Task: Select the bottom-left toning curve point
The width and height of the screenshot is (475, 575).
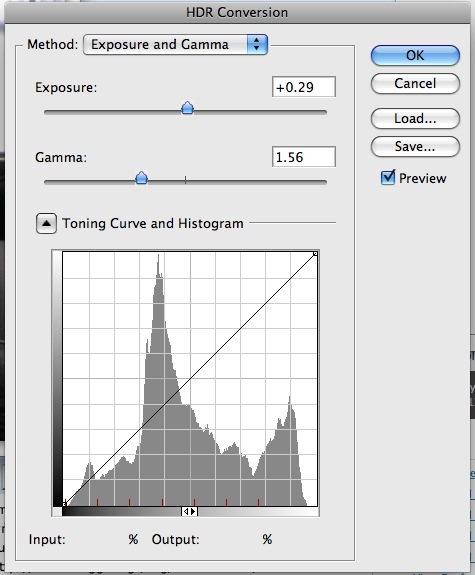Action: point(65,504)
